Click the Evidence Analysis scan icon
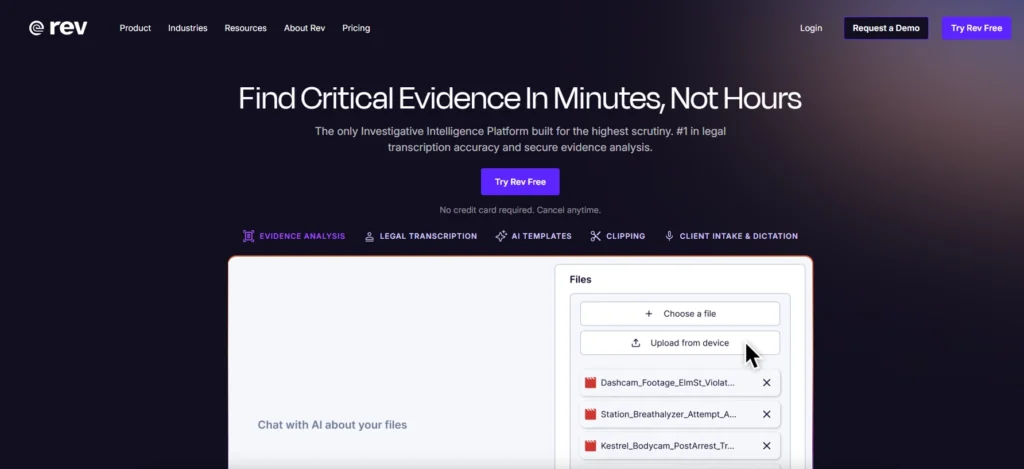Screen dimensions: 1024x469 [248, 236]
